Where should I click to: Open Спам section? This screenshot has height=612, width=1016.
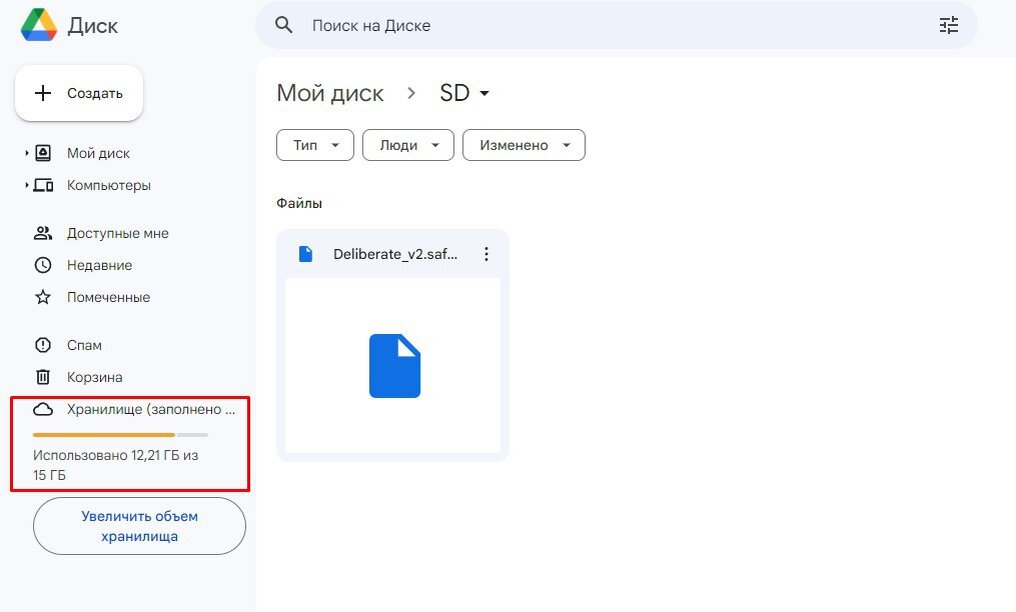pos(84,345)
